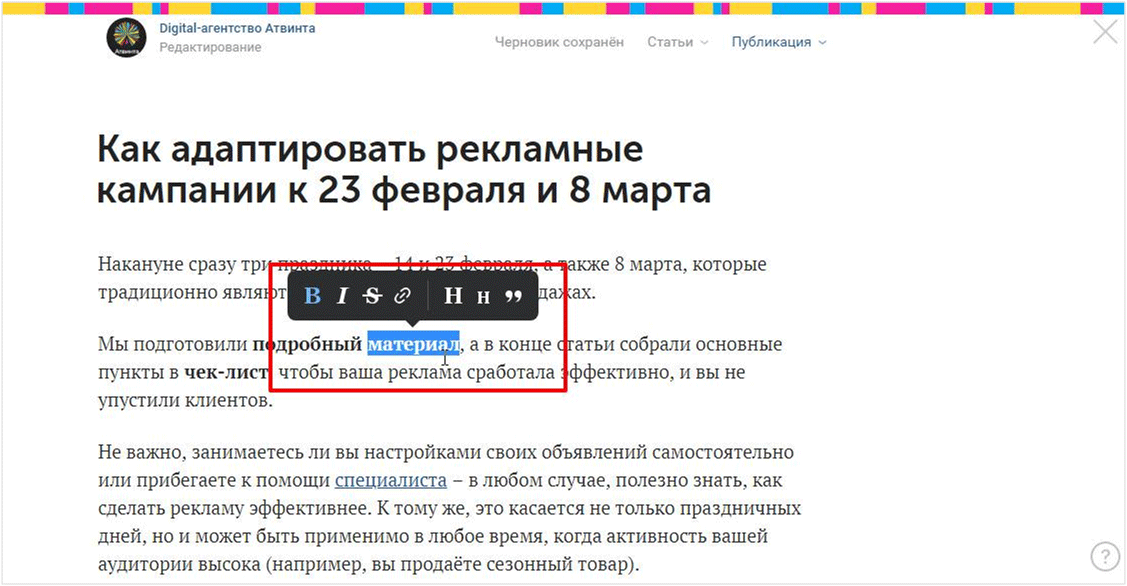Click the text упустили клиентов

coord(185,400)
